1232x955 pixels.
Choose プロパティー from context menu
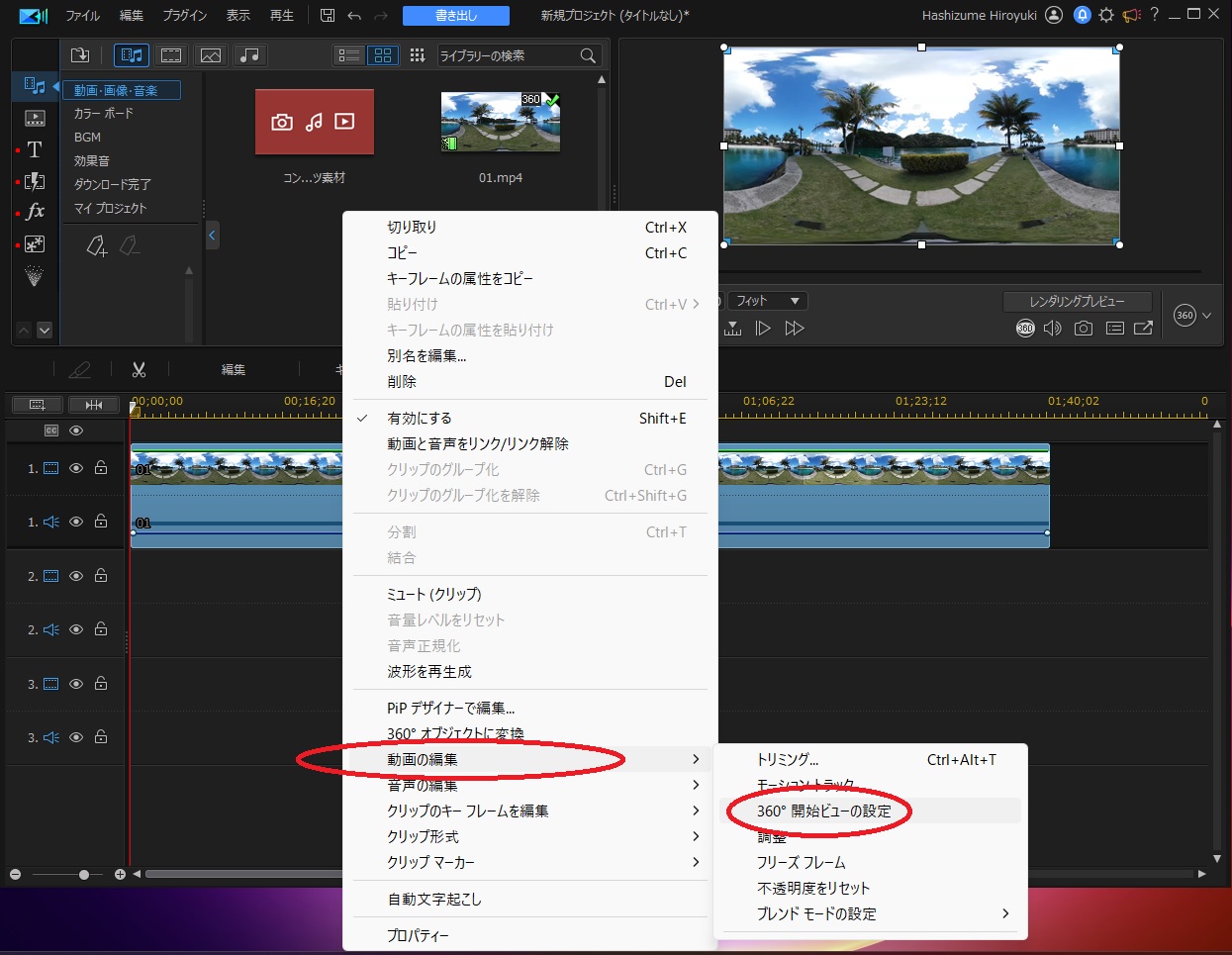530,935
